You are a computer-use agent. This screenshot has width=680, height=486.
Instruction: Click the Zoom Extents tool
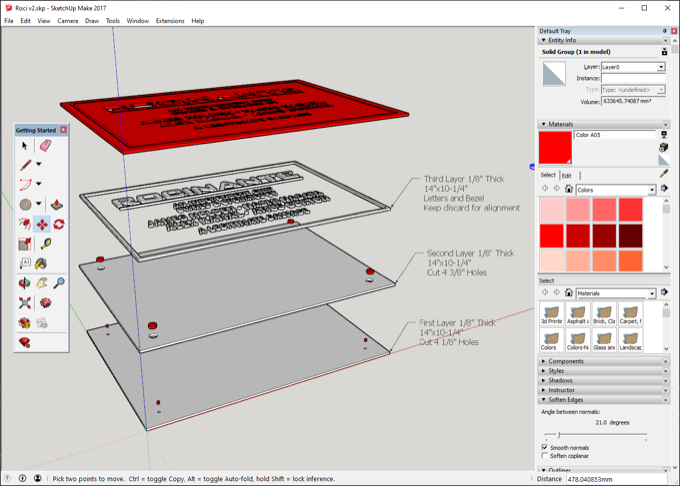pos(25,303)
